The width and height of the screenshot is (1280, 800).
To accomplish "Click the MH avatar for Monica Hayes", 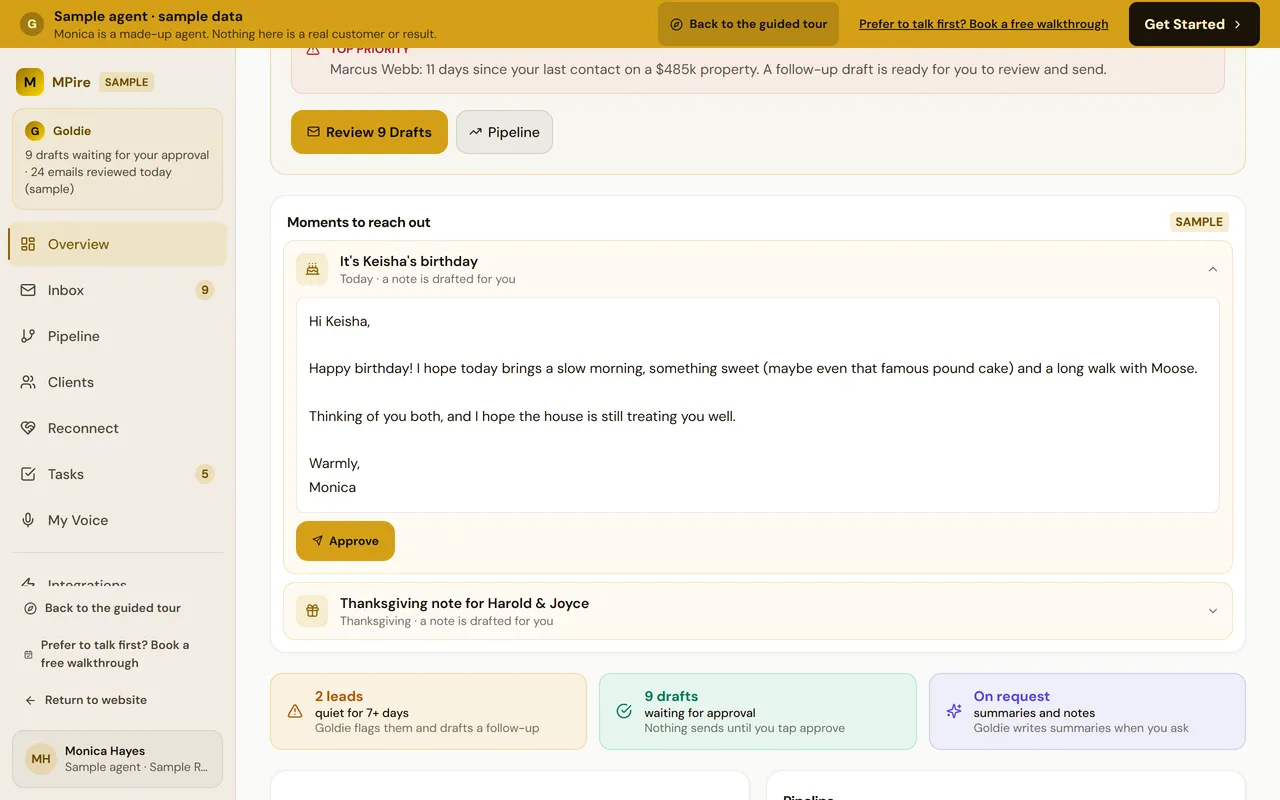I will tap(41, 759).
